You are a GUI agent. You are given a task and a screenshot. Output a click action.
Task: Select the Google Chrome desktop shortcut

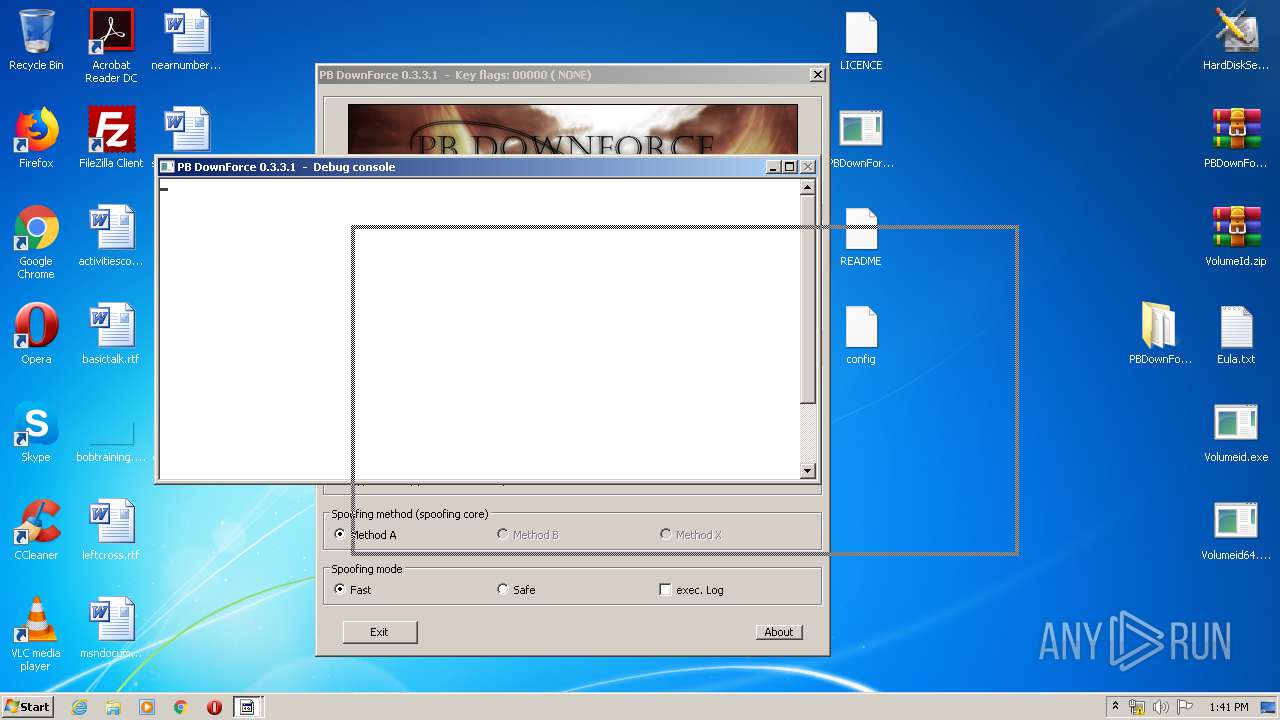36,242
